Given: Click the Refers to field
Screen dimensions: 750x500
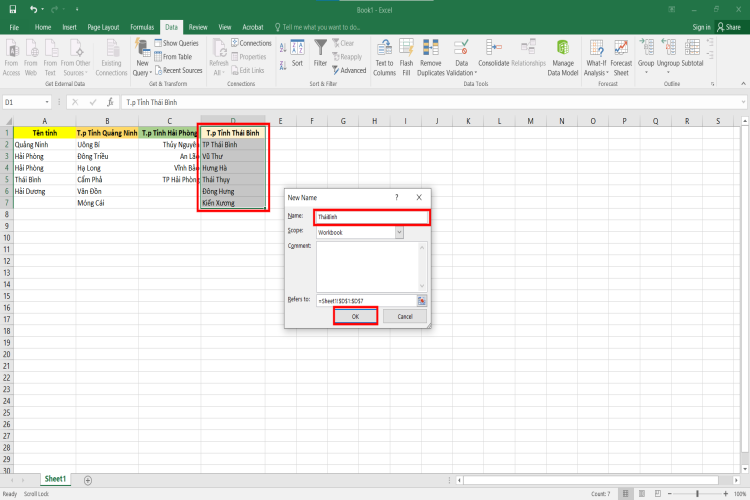Looking at the screenshot, I should [366, 301].
